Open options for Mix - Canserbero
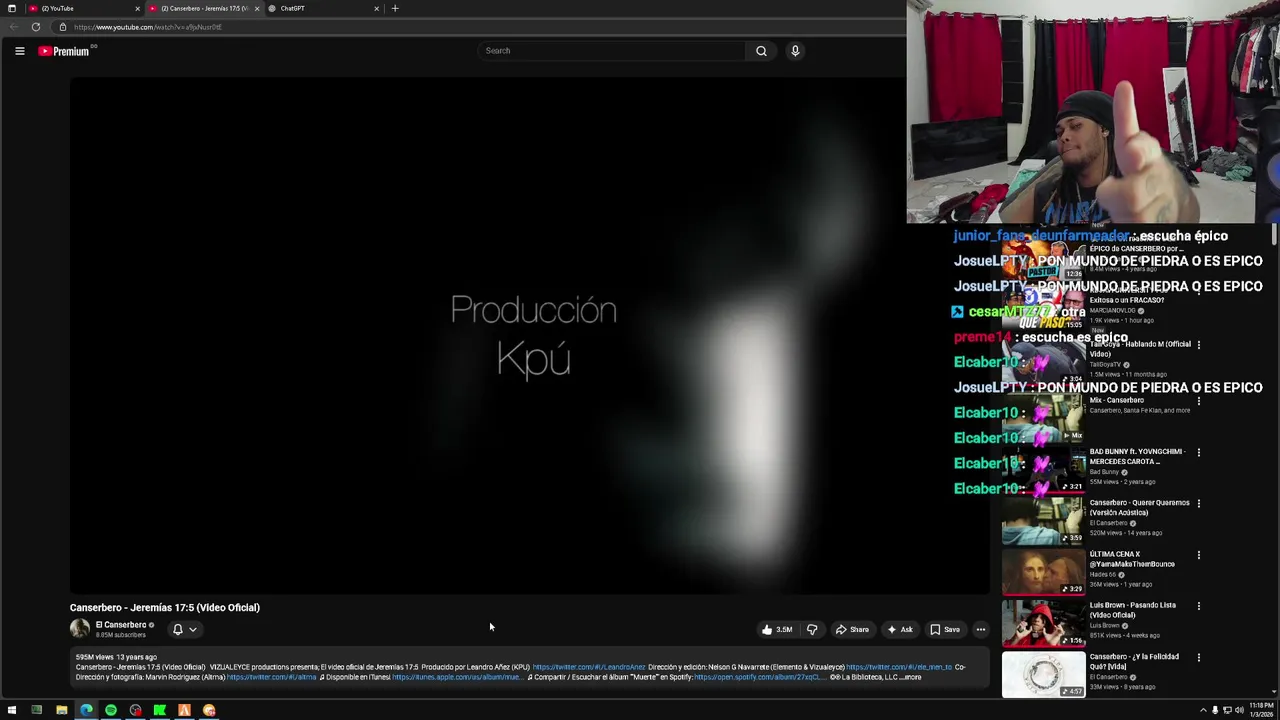Image resolution: width=1280 pixels, height=720 pixels. (1199, 401)
